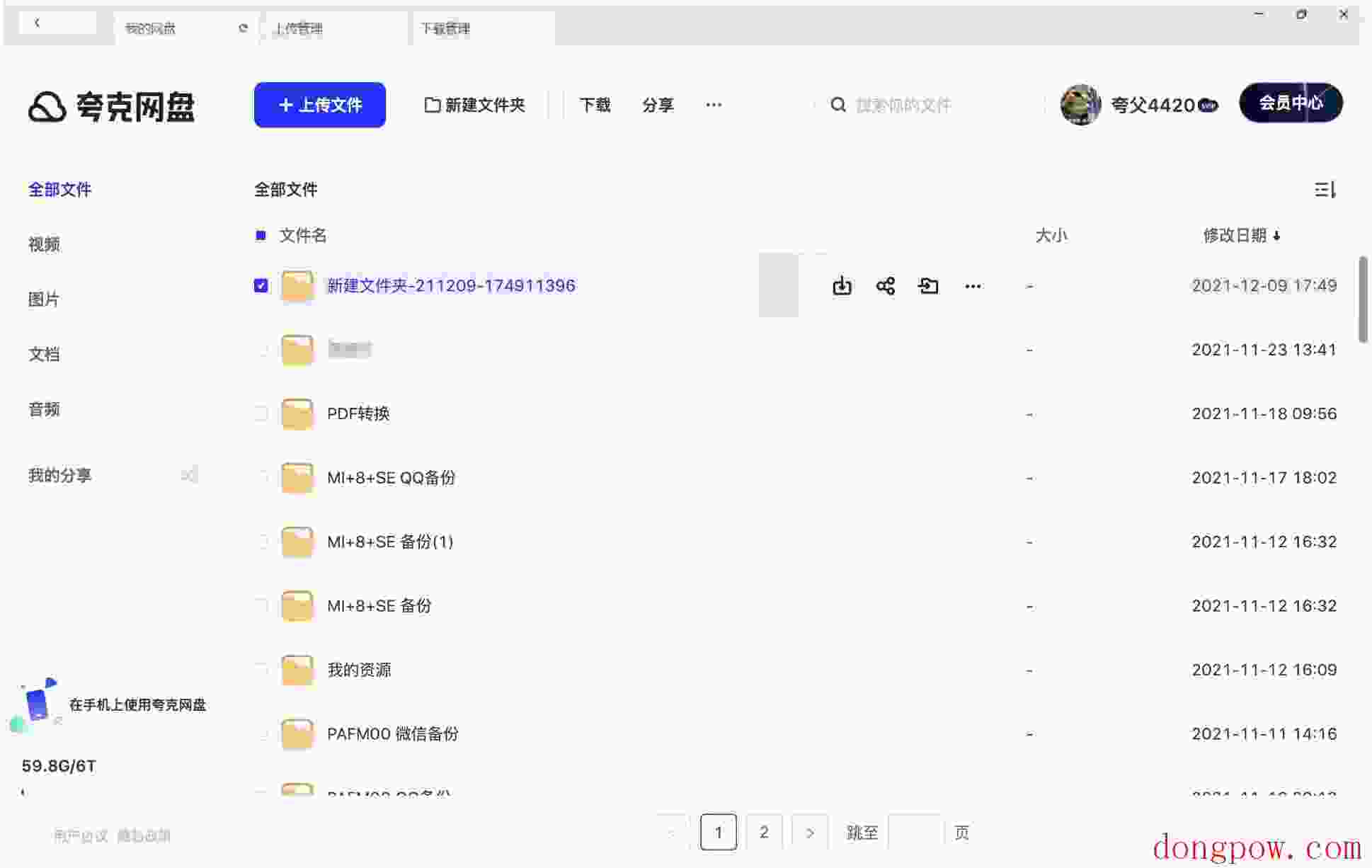Uncheck the 新建文件夹-211209 folder checkbox
1372x868 pixels.
[x=261, y=285]
